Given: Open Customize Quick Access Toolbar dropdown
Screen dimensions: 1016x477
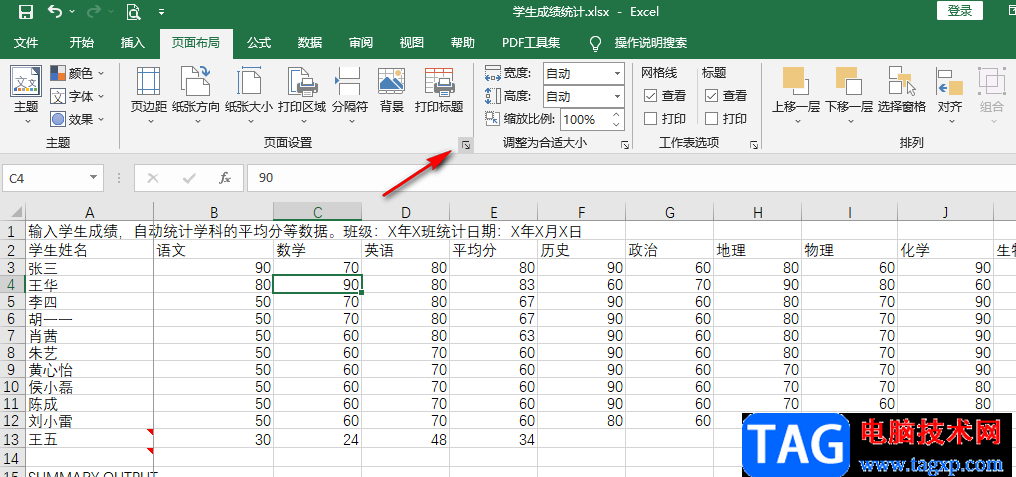Looking at the screenshot, I should coord(161,12).
